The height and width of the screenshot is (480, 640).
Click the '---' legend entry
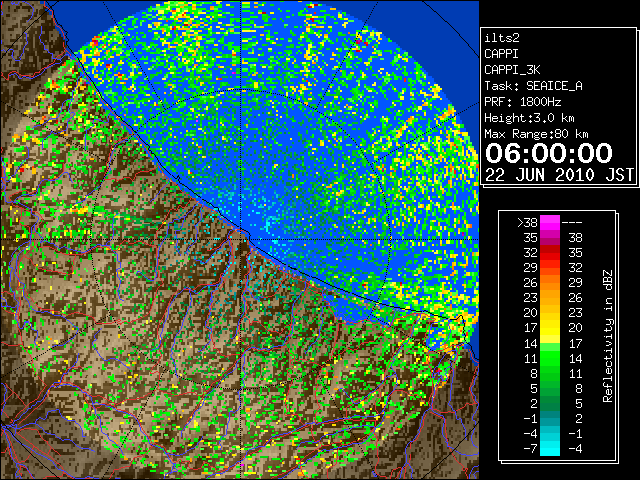click(x=572, y=223)
